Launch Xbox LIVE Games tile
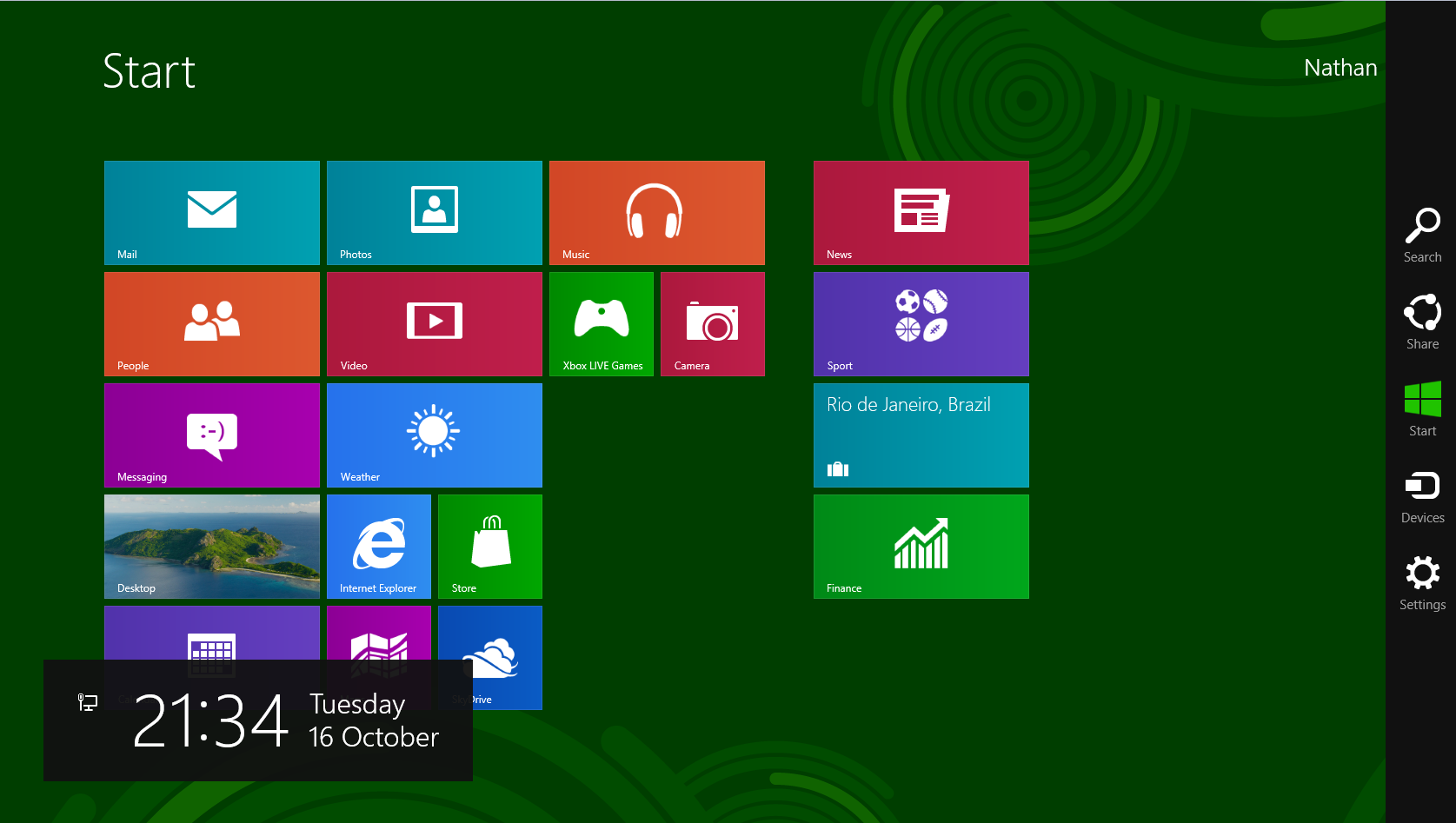Image resolution: width=1456 pixels, height=823 pixels. click(x=602, y=324)
